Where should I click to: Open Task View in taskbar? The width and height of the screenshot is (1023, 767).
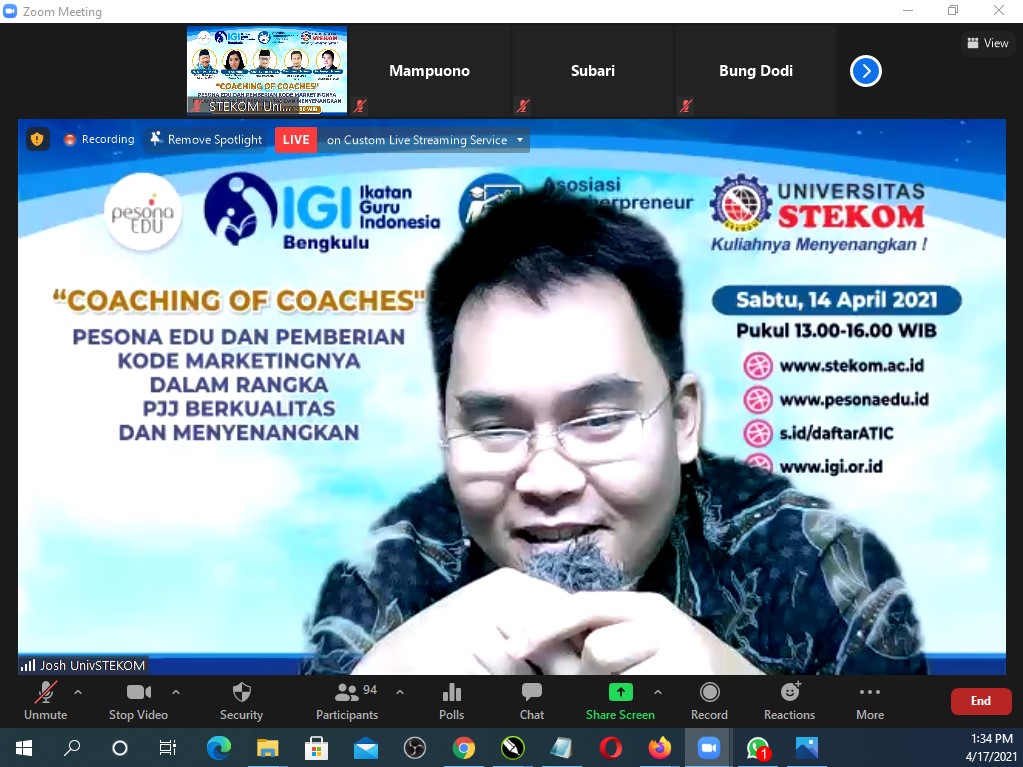point(168,747)
